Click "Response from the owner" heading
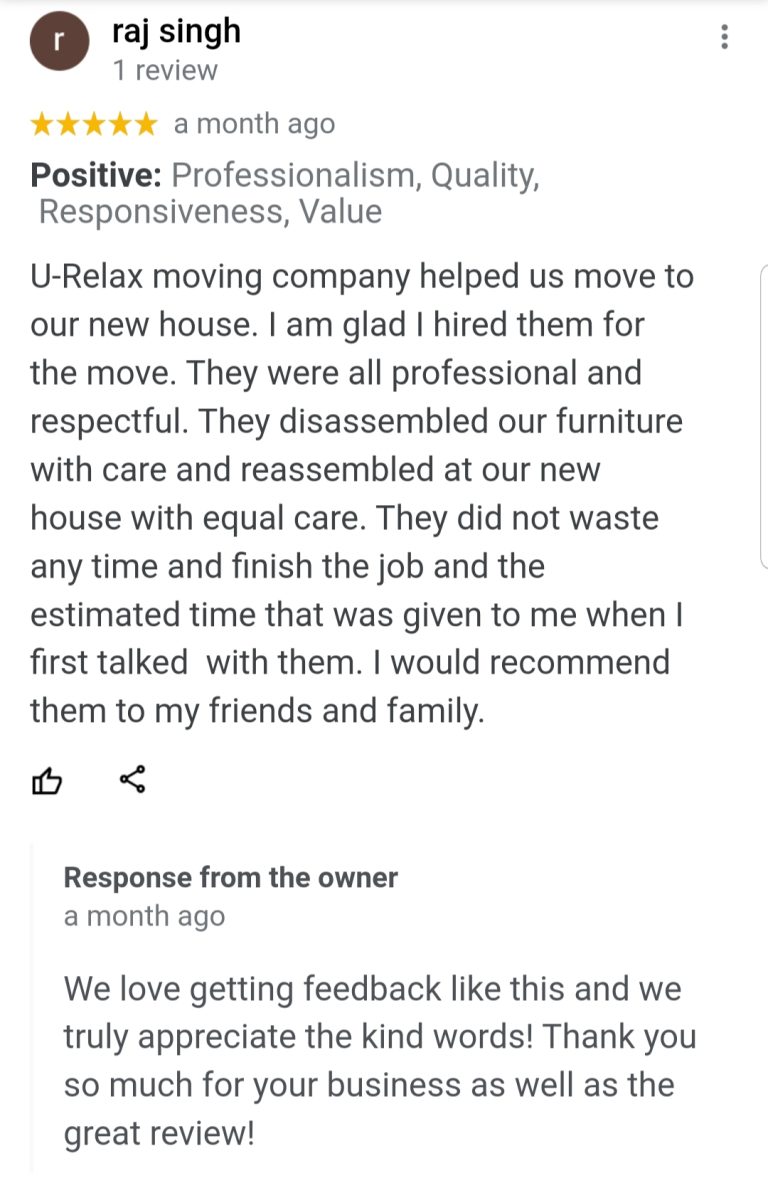The image size is (768, 1183). [230, 878]
